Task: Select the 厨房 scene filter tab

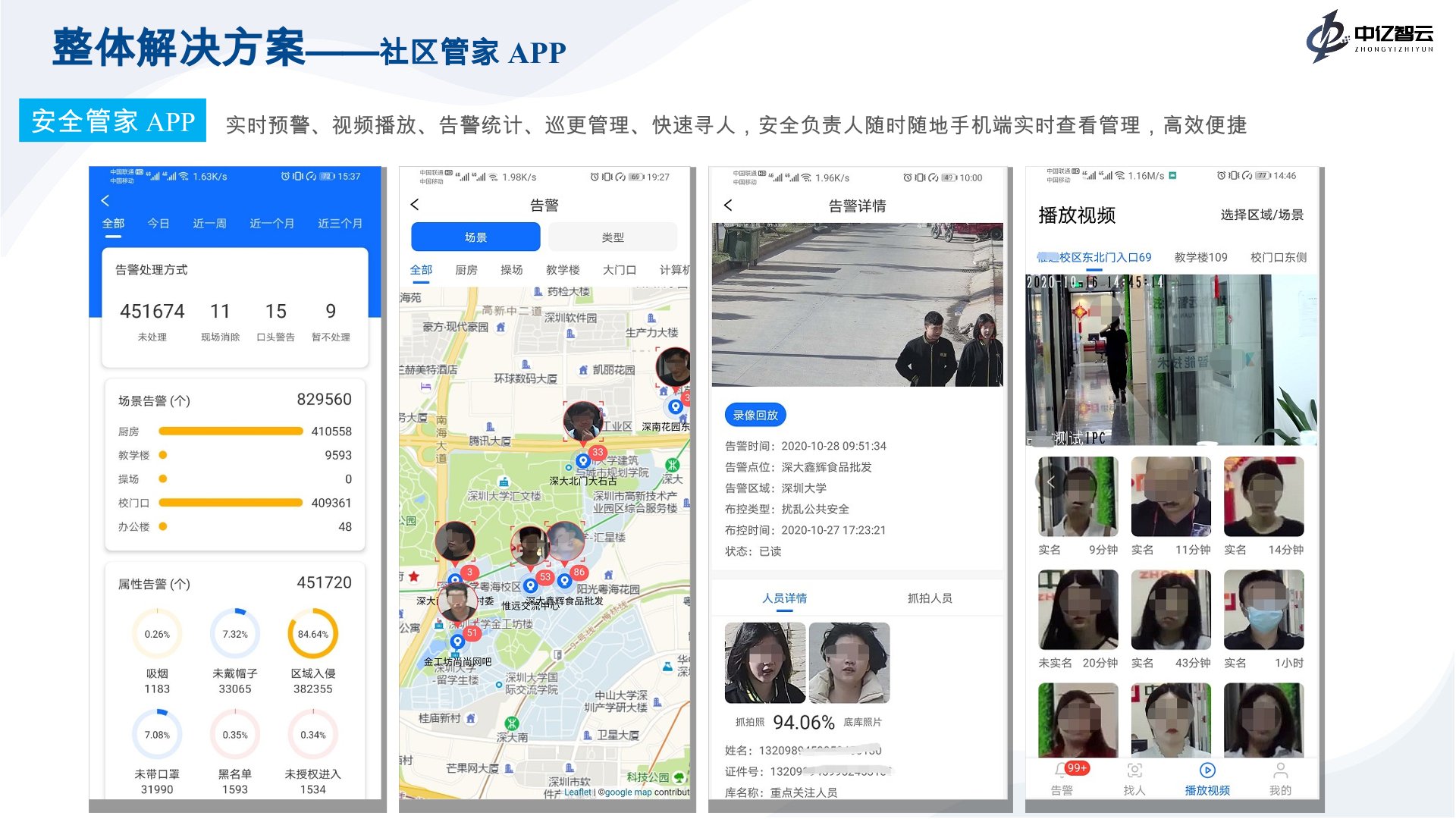Action: click(x=466, y=270)
